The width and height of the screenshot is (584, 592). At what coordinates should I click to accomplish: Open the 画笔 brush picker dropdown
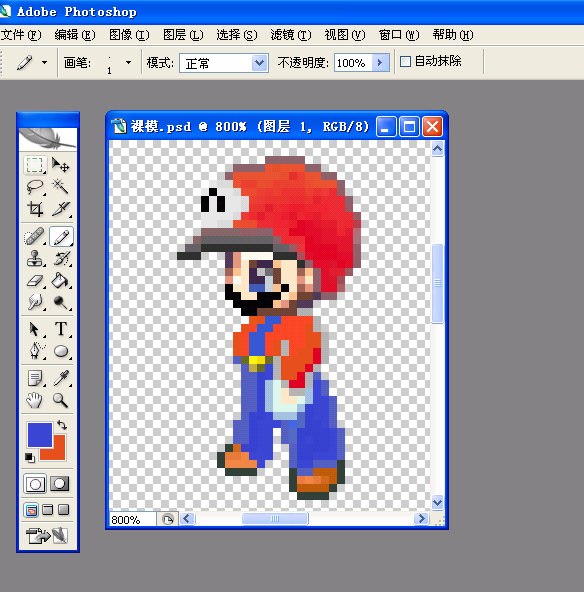coord(128,63)
